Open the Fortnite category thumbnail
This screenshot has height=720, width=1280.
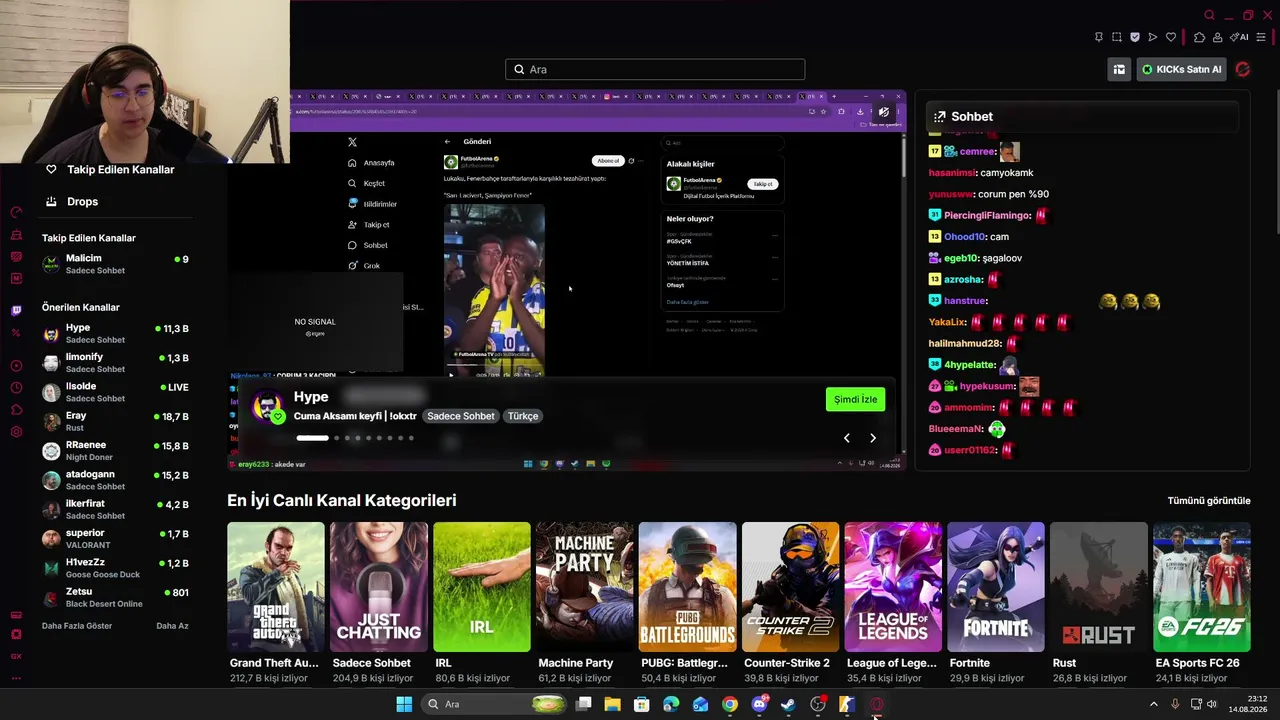coord(996,587)
